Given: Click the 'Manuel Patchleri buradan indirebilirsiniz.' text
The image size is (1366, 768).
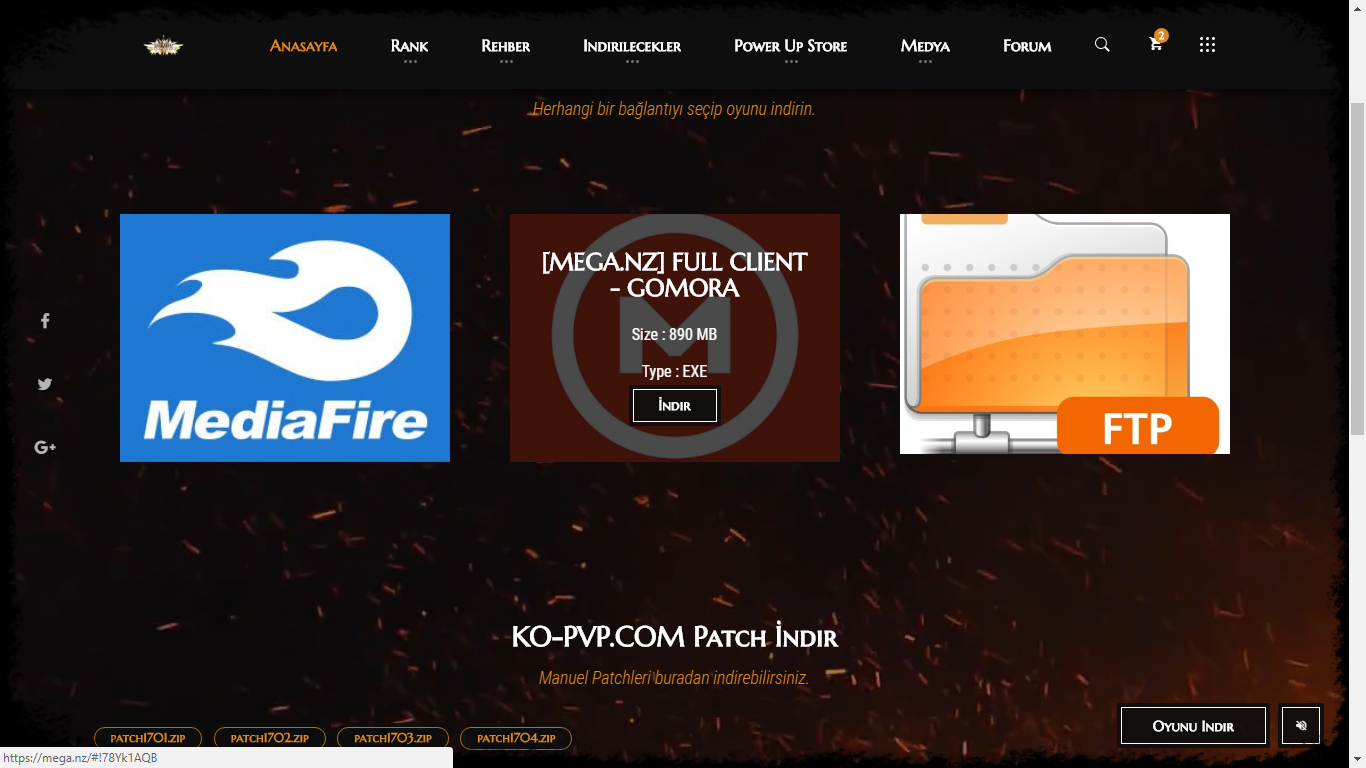Looking at the screenshot, I should (x=674, y=678).
